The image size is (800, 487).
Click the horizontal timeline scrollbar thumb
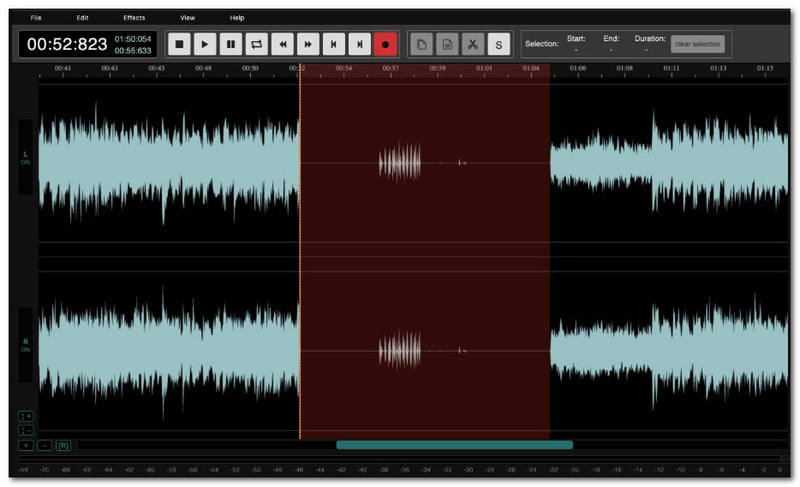coord(454,445)
